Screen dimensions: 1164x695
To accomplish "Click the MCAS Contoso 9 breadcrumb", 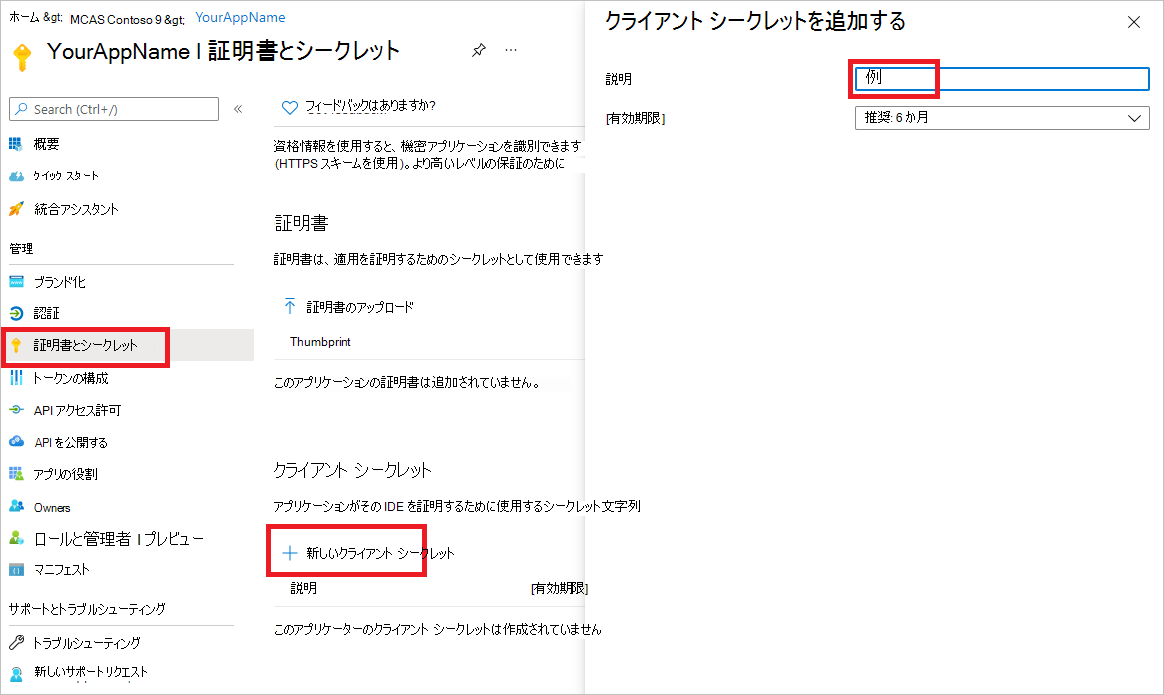I will pos(116,19).
